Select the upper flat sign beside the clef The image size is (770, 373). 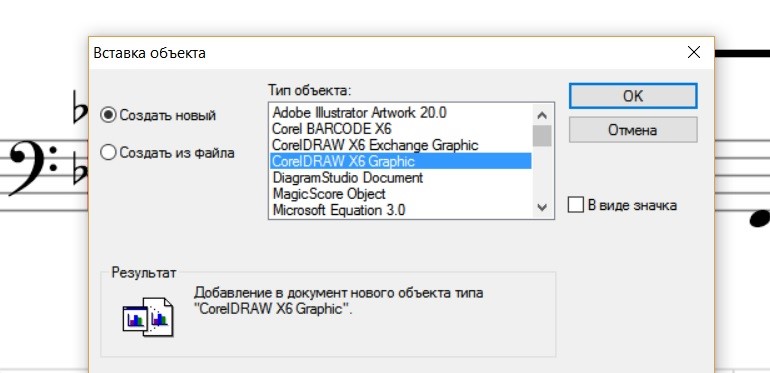click(80, 106)
